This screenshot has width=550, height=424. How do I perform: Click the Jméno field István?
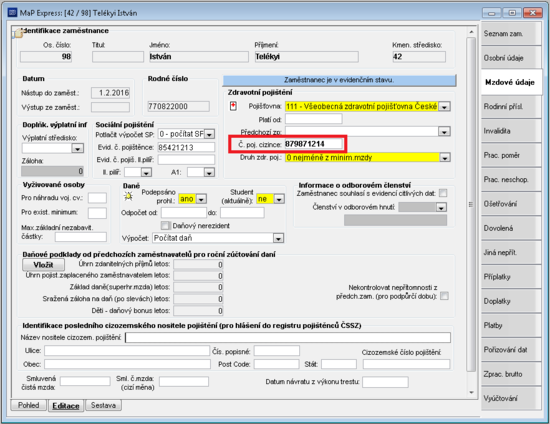click(x=199, y=56)
